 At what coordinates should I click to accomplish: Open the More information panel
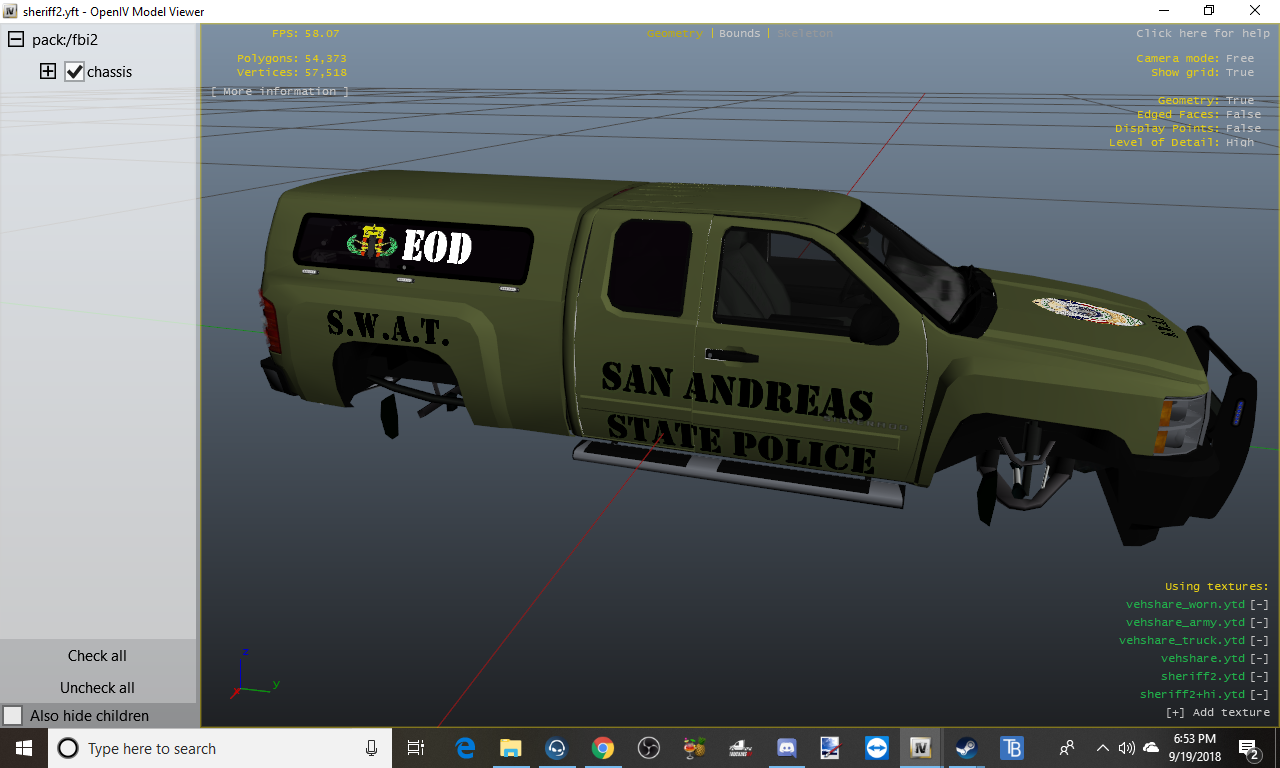(280, 92)
